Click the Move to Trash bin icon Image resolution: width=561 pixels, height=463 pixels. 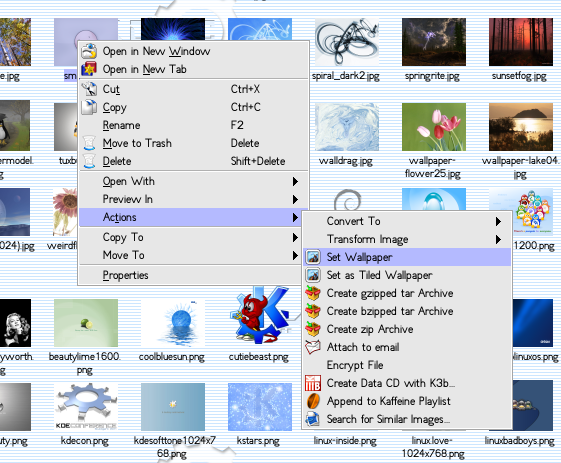[89, 143]
